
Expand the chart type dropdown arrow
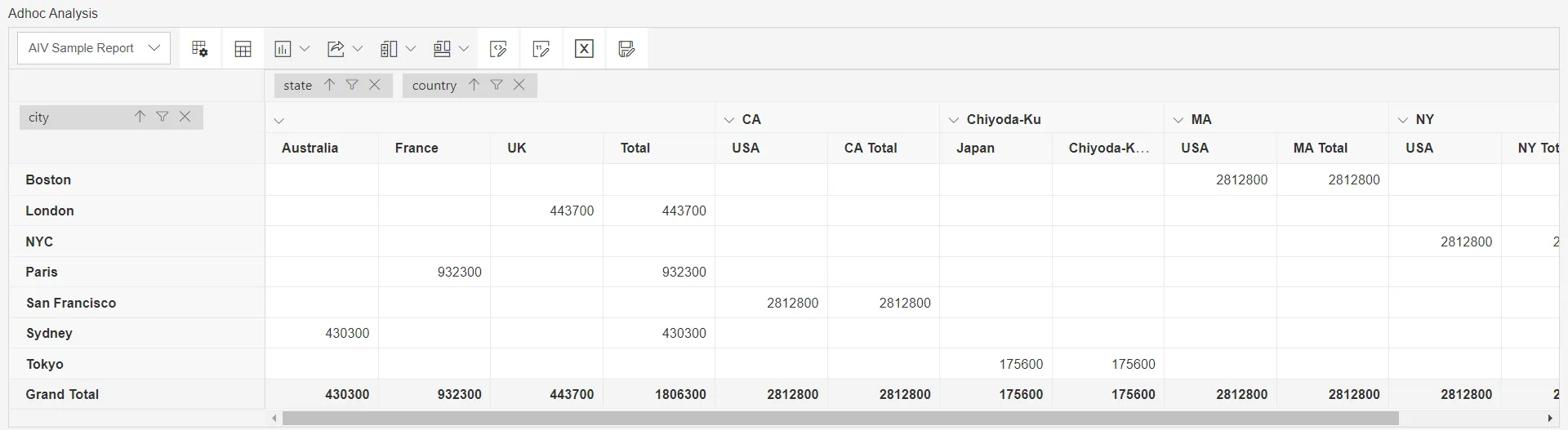[305, 49]
